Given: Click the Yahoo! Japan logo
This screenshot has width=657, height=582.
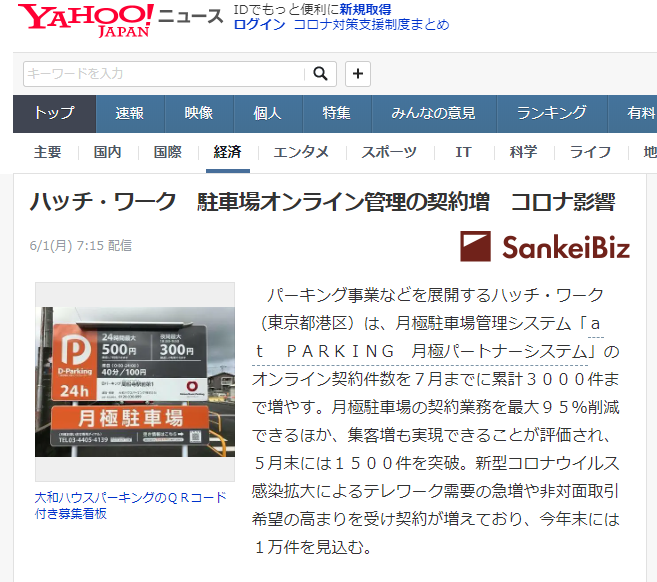Looking at the screenshot, I should tap(87, 19).
